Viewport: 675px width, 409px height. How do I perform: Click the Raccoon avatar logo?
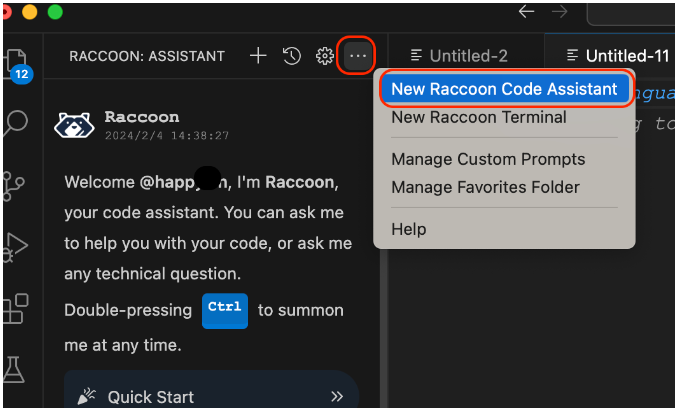[x=74, y=125]
